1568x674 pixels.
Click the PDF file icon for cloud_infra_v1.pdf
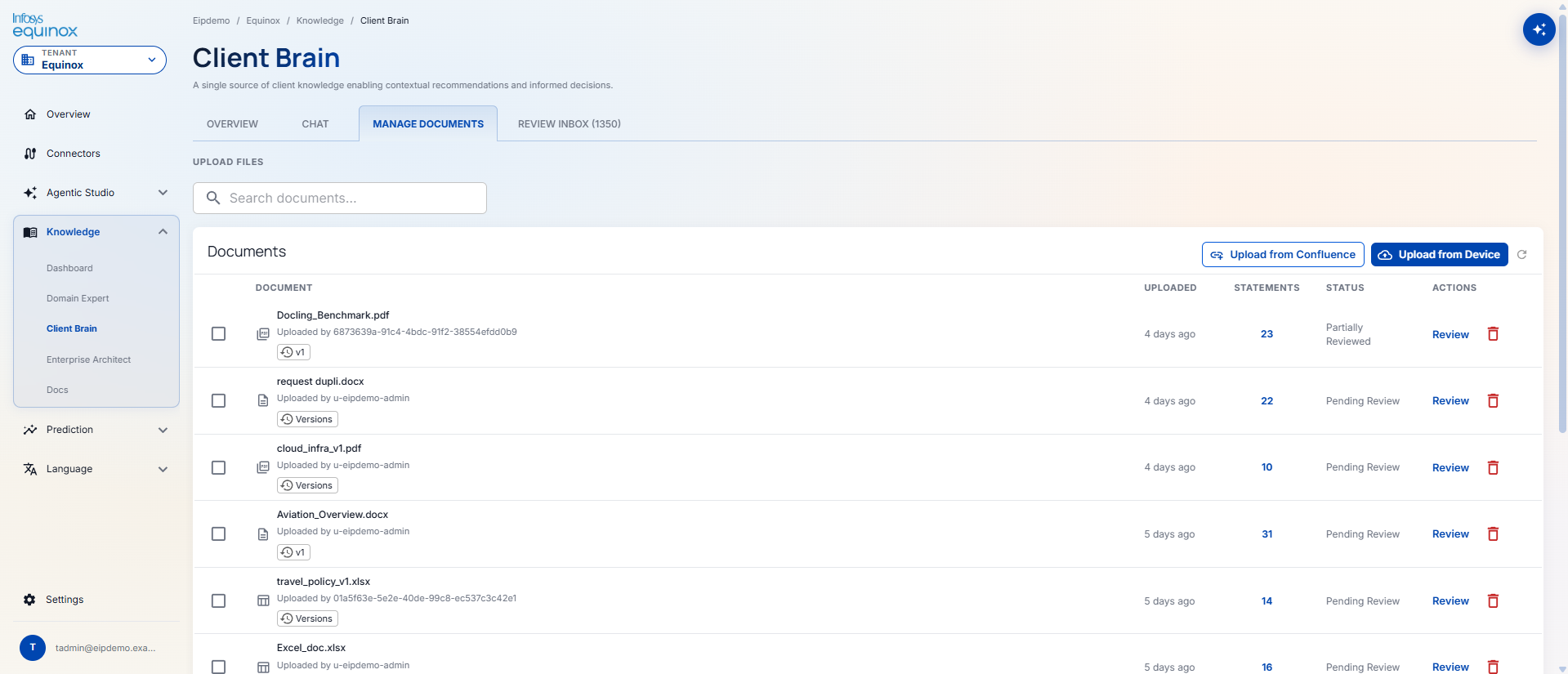[x=263, y=467]
